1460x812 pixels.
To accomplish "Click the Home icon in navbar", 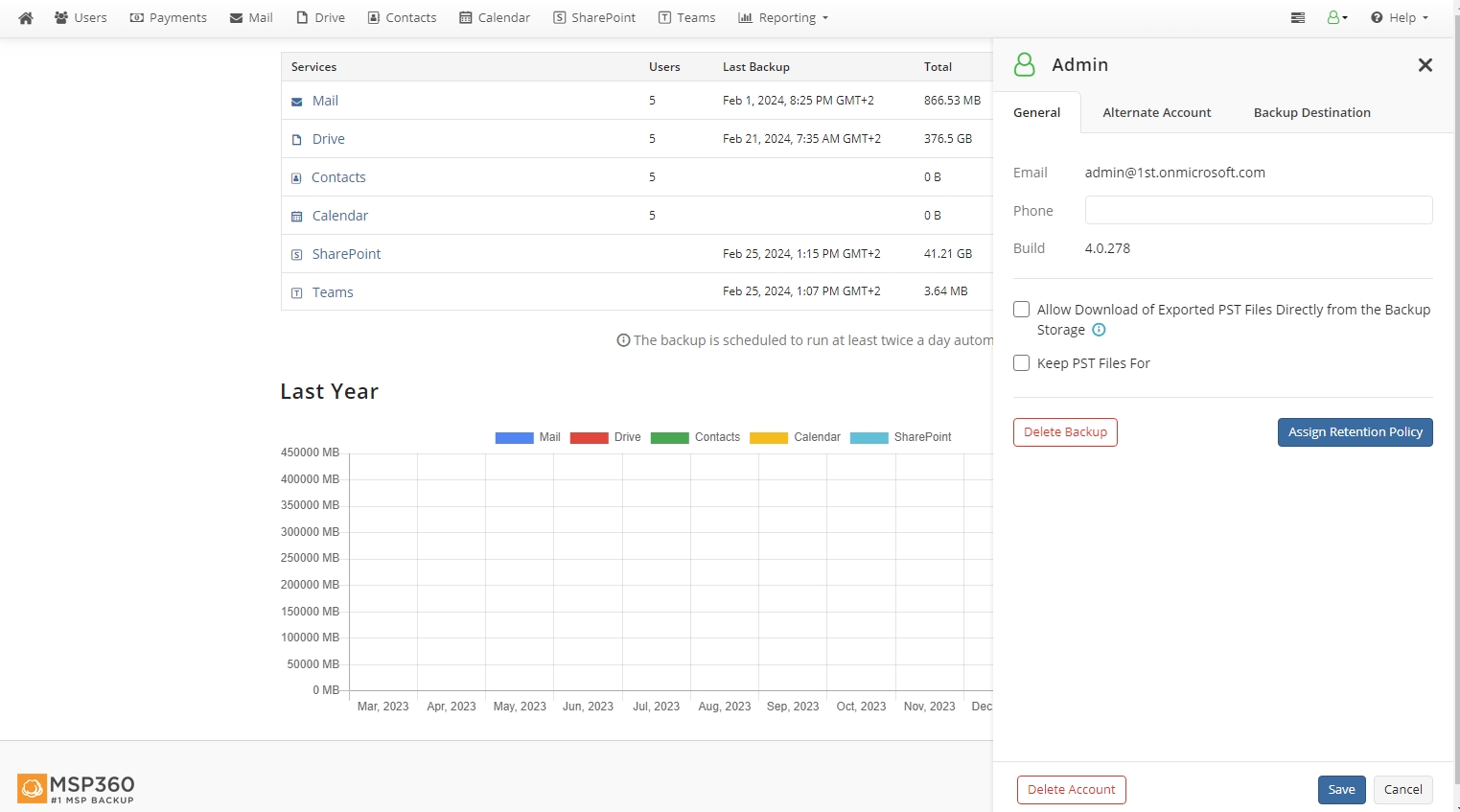I will coord(26,18).
